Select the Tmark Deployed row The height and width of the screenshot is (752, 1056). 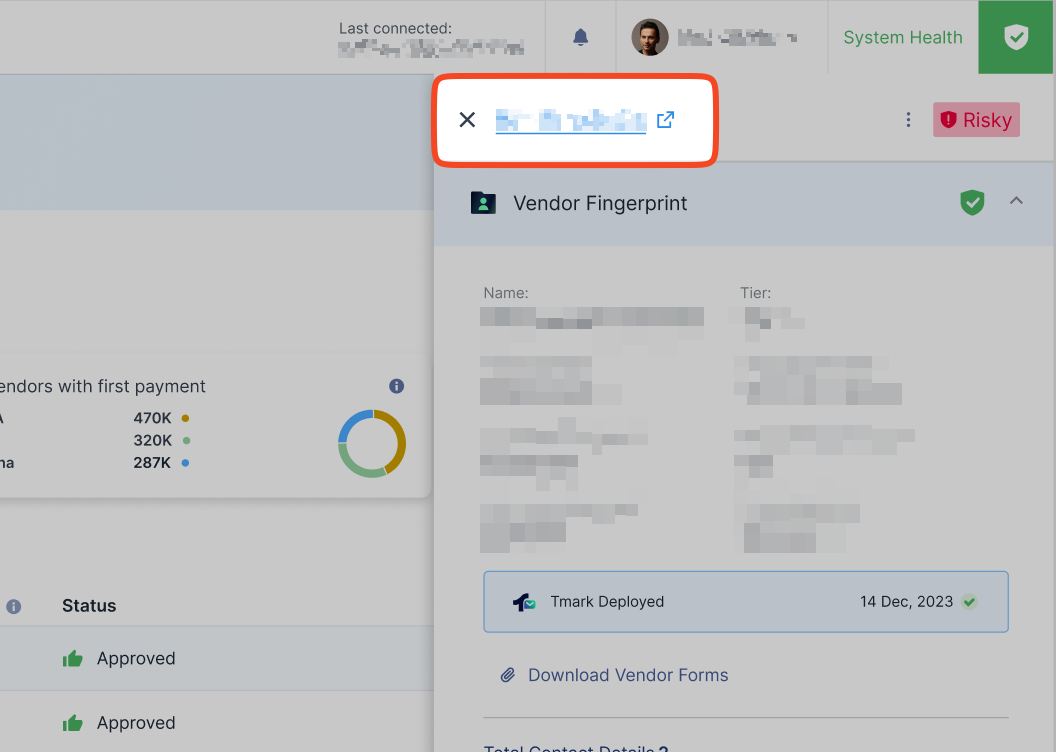[x=745, y=602]
